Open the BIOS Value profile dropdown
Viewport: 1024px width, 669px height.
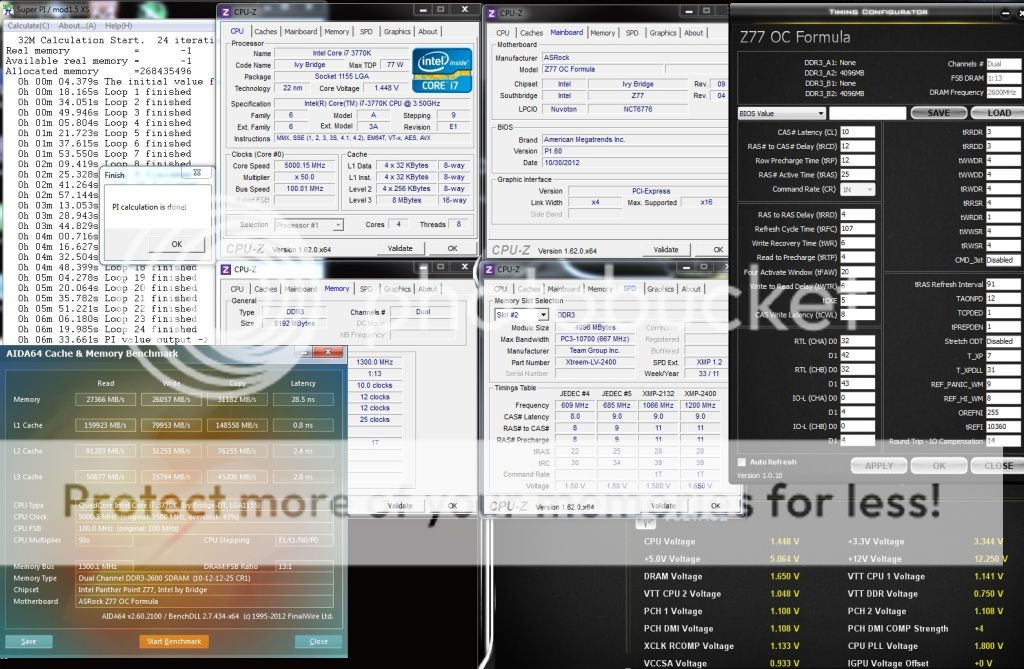pos(795,113)
